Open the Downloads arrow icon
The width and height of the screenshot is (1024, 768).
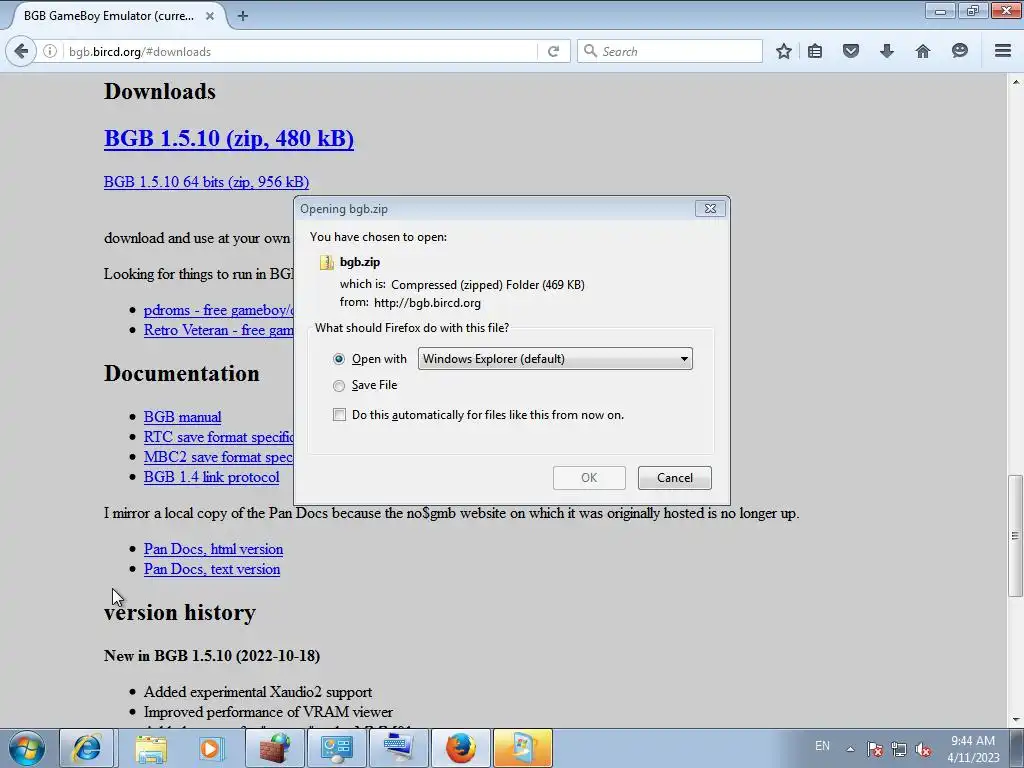tap(887, 51)
